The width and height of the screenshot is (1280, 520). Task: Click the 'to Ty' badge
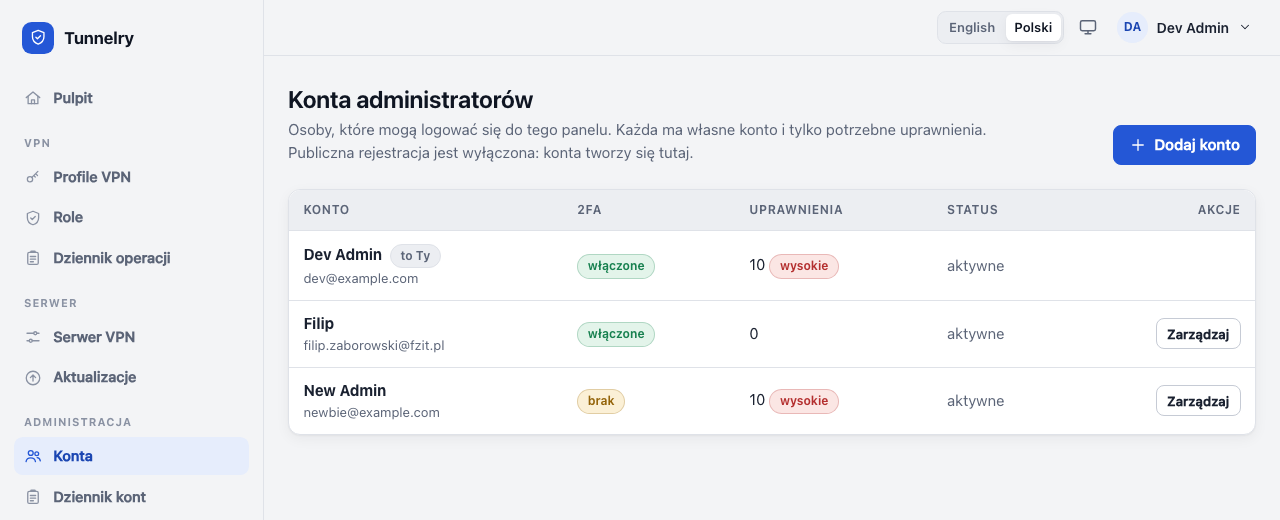(x=415, y=256)
